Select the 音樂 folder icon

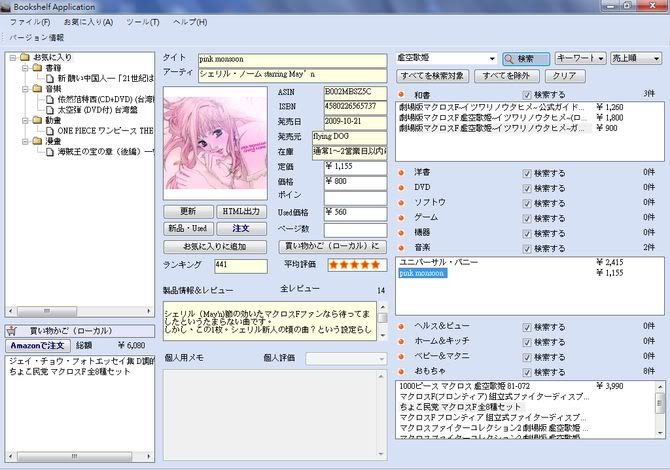[x=38, y=88]
